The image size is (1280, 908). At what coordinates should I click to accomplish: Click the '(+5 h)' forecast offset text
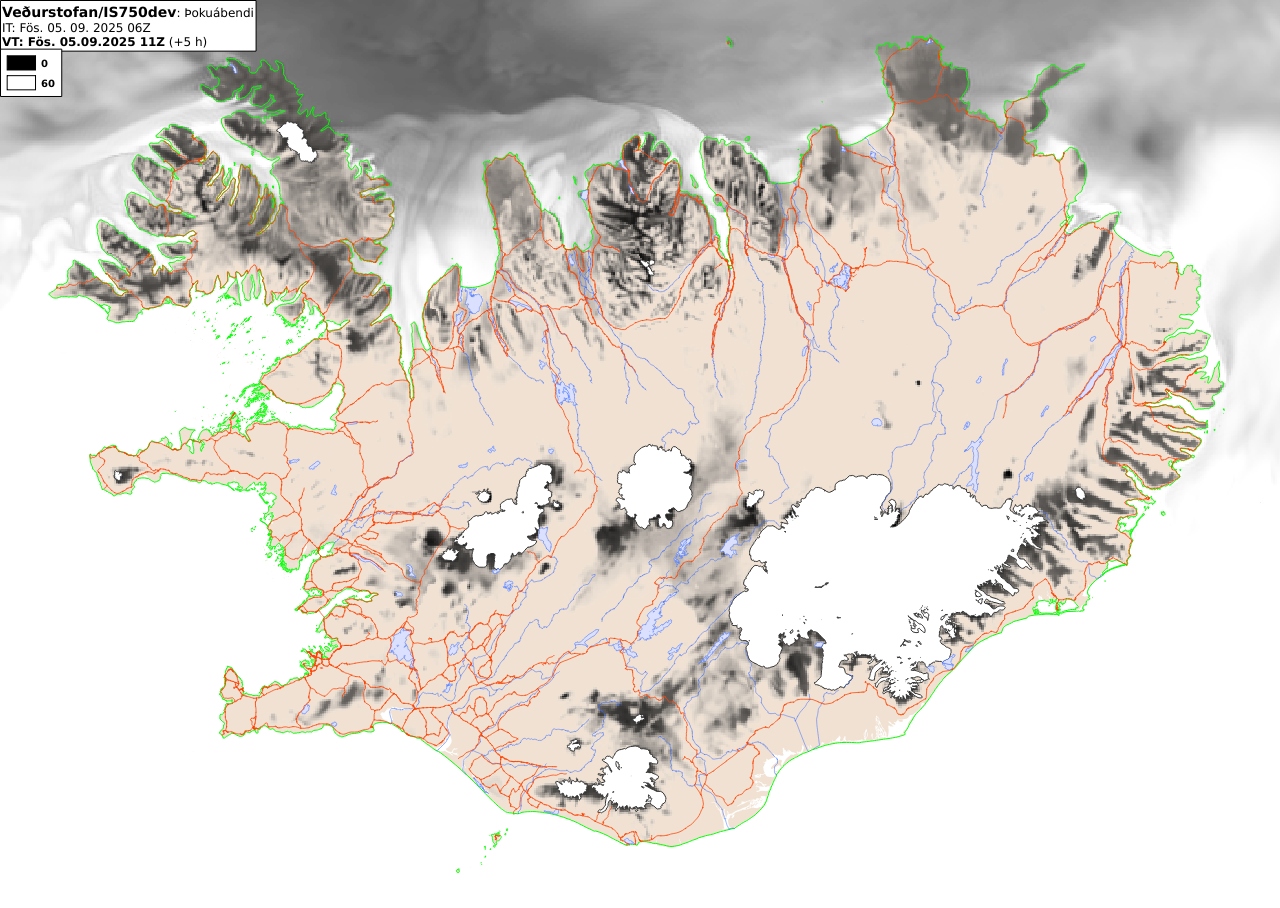(x=190, y=42)
